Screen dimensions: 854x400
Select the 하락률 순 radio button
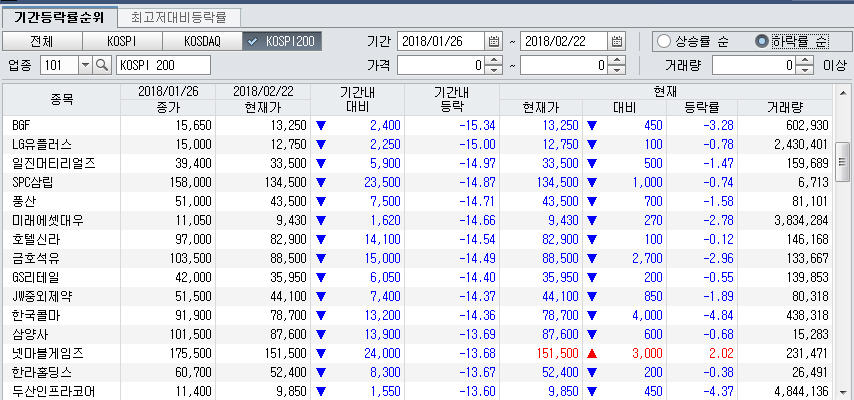pos(762,41)
